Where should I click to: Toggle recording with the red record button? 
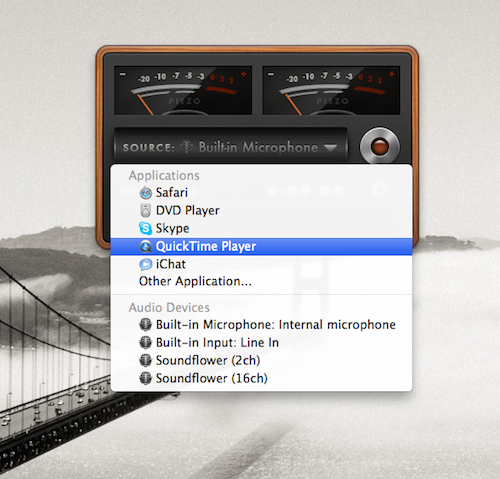[x=380, y=146]
